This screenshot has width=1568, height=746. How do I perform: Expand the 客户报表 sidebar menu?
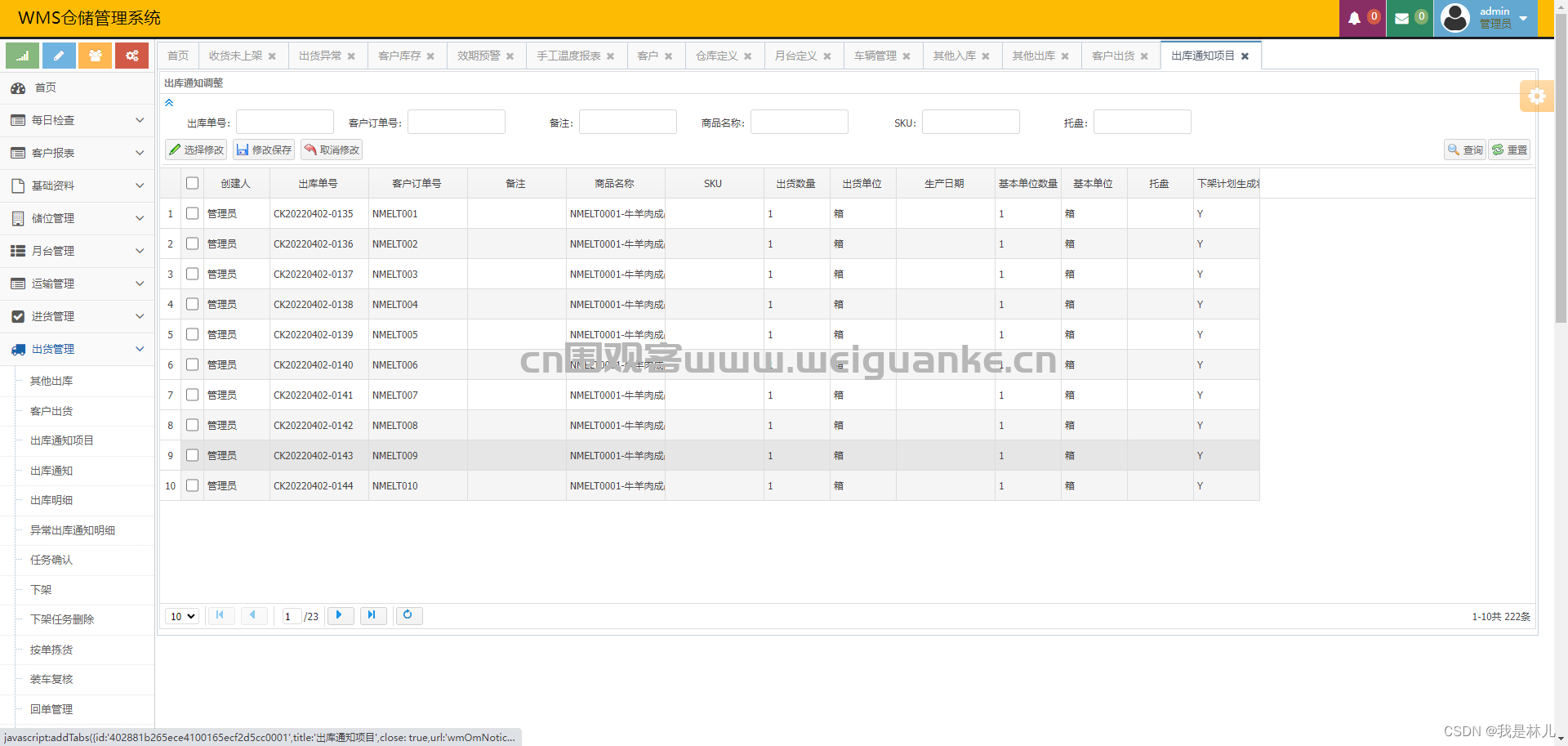77,153
